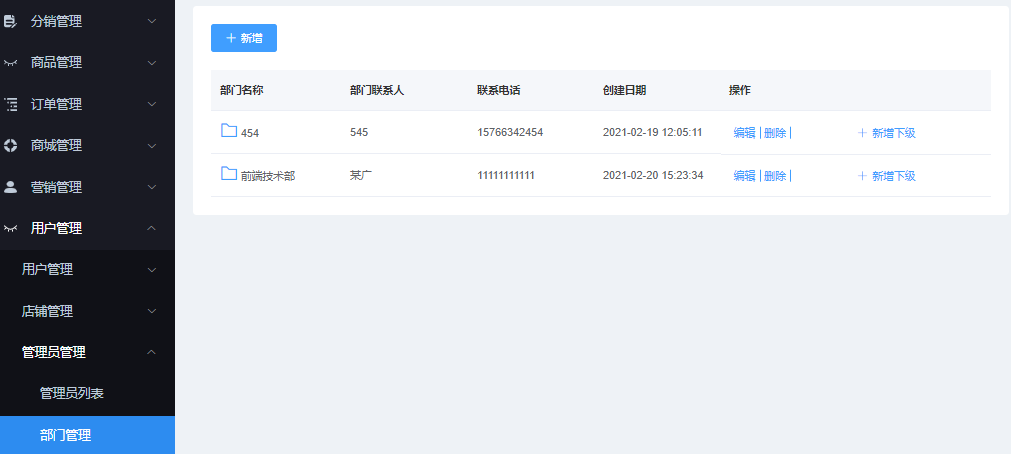Click the order management list icon
This screenshot has height=454, width=1011.
(x=11, y=104)
